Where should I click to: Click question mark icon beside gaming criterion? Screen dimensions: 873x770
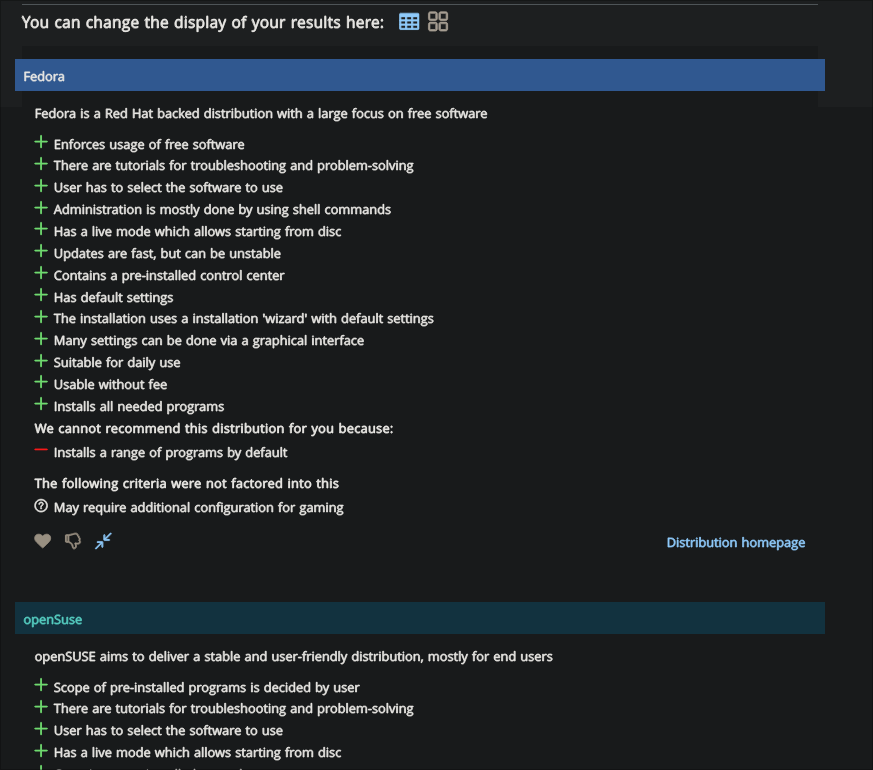pyautogui.click(x=41, y=506)
